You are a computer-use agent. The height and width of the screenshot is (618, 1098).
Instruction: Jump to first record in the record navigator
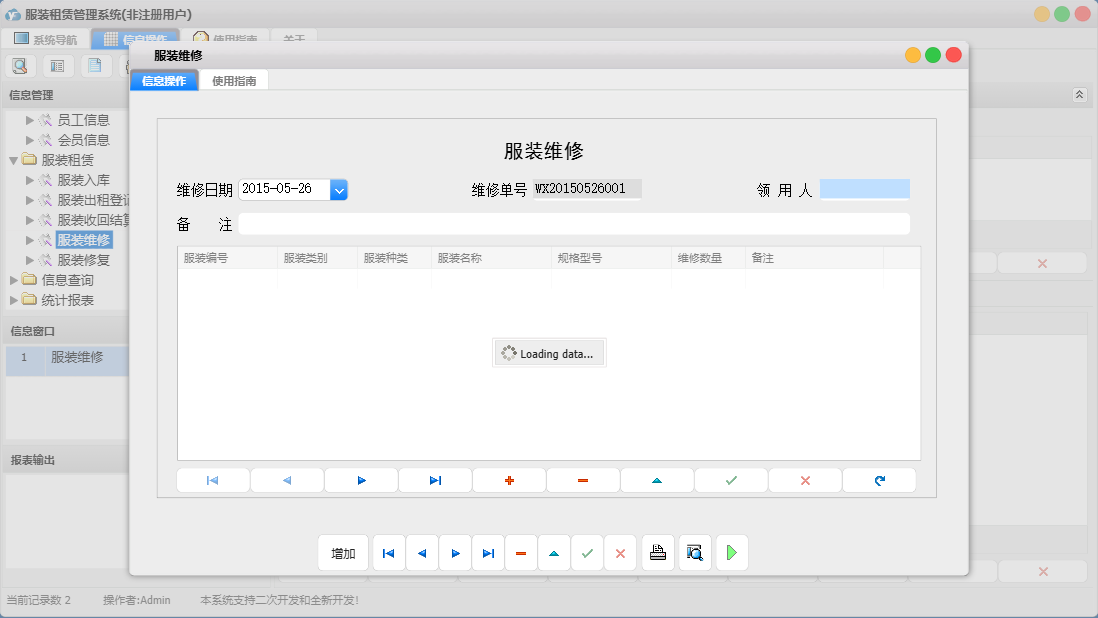pos(213,480)
